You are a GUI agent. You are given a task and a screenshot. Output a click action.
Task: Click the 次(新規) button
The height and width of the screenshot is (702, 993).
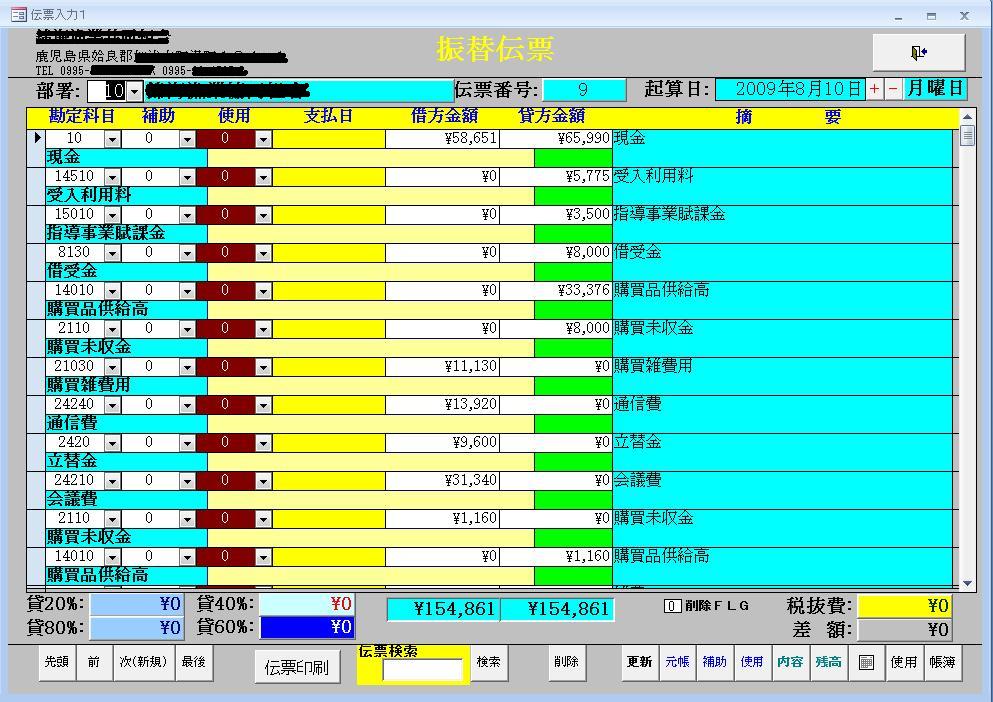point(141,662)
